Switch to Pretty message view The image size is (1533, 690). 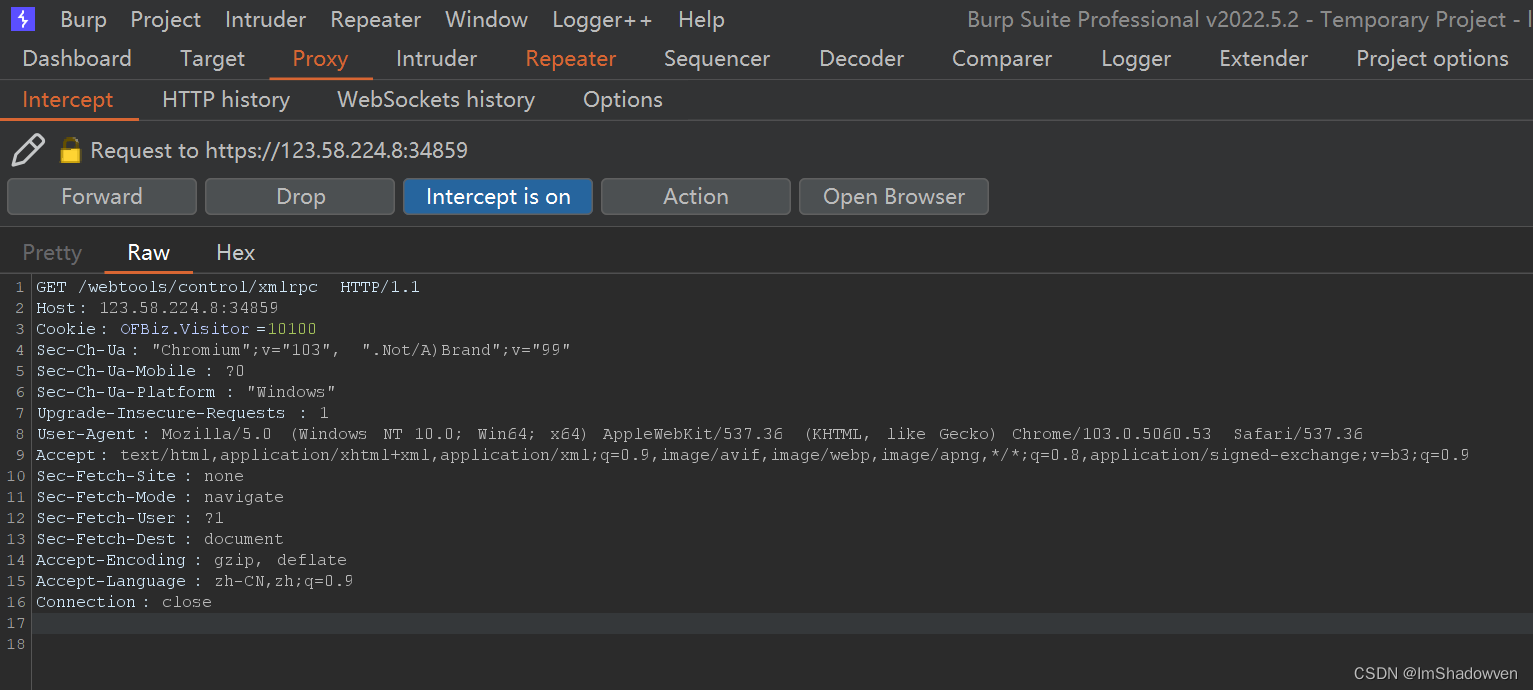(52, 253)
